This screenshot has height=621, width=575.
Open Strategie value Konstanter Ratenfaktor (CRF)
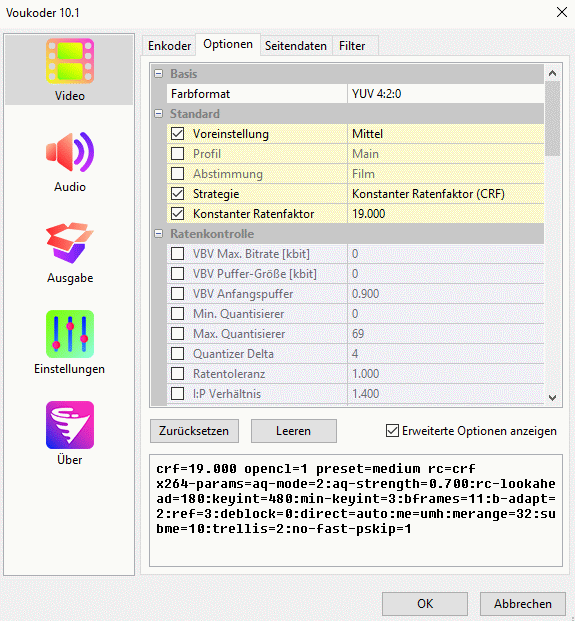446,194
